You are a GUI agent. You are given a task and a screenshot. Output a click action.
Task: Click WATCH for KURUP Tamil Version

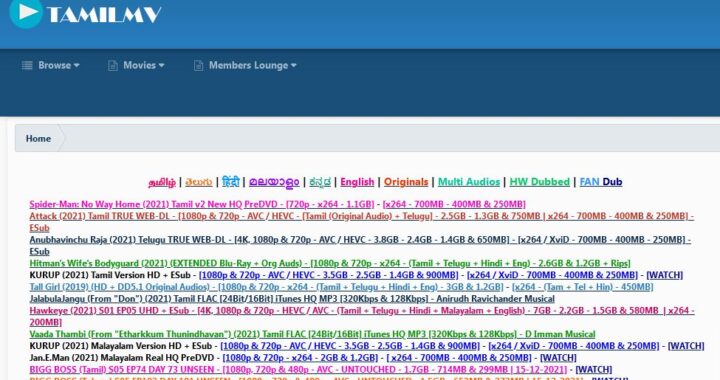[x=664, y=275]
